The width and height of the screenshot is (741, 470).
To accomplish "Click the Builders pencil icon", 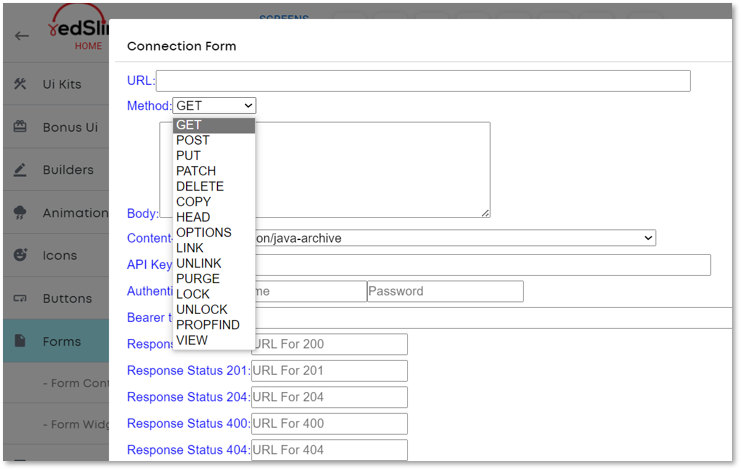I will [x=20, y=170].
